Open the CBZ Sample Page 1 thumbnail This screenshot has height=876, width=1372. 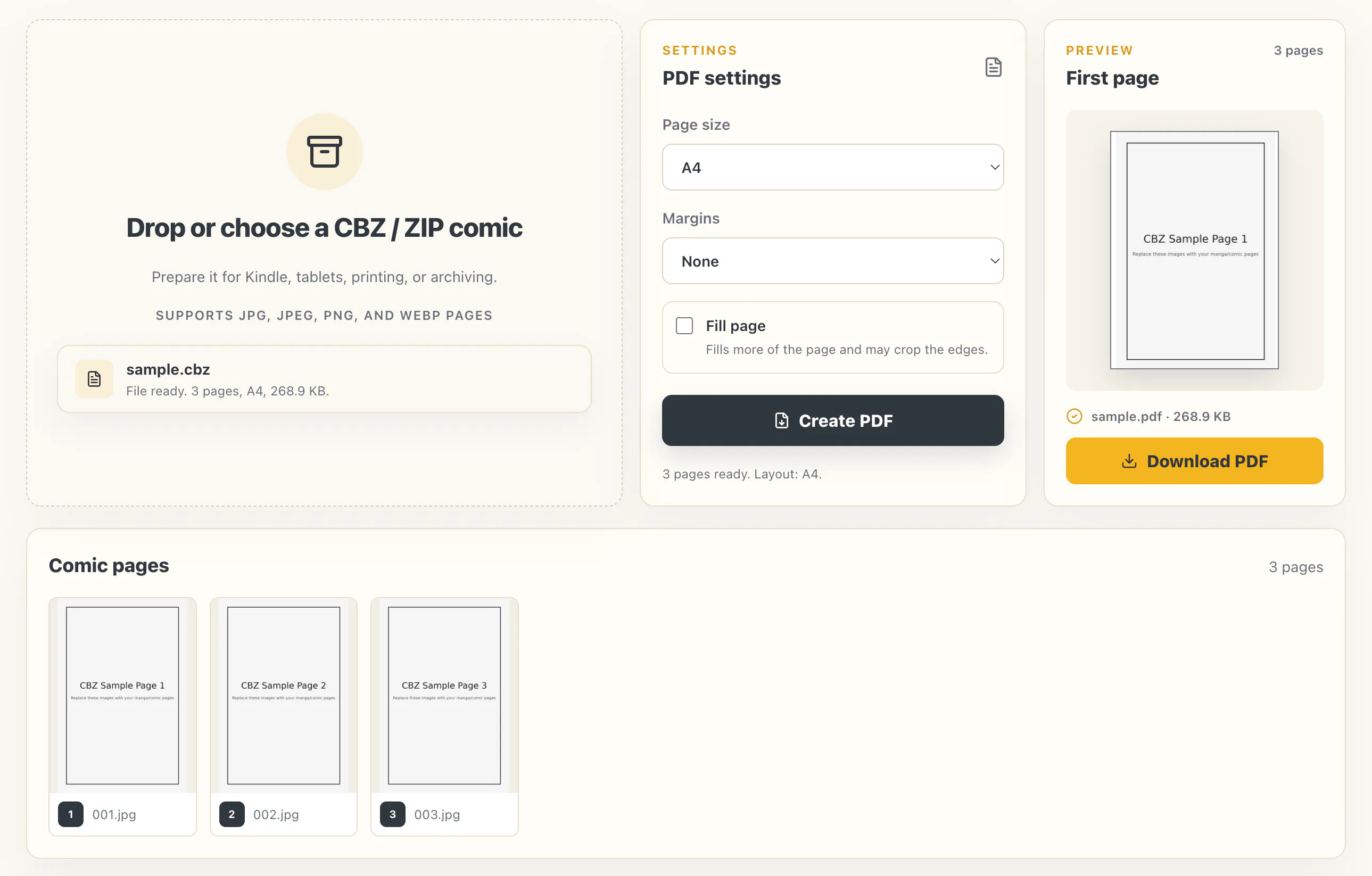[x=122, y=696]
